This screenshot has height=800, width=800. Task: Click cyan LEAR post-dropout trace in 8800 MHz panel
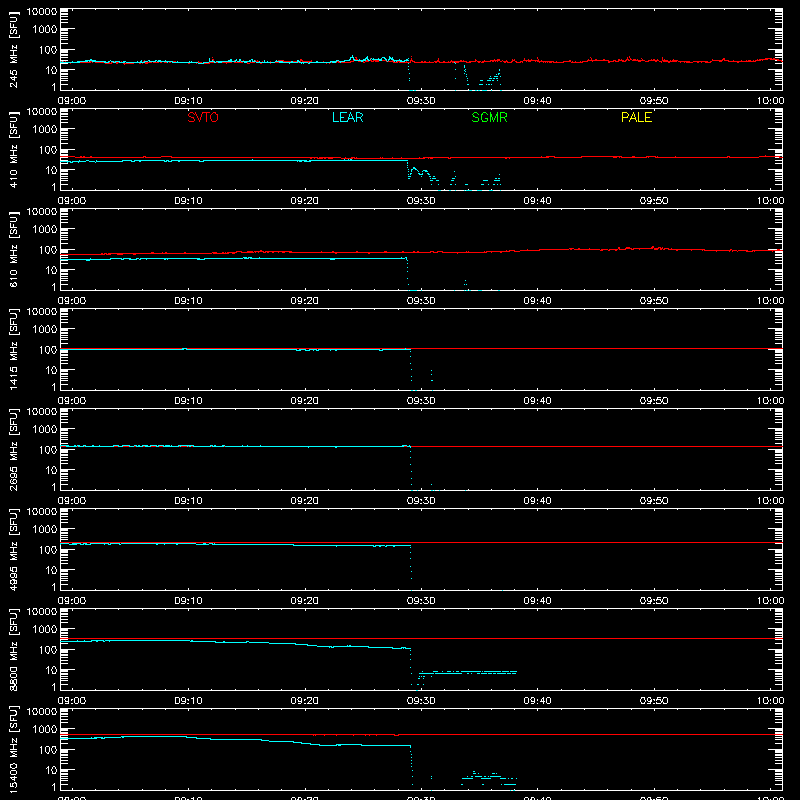point(468,673)
